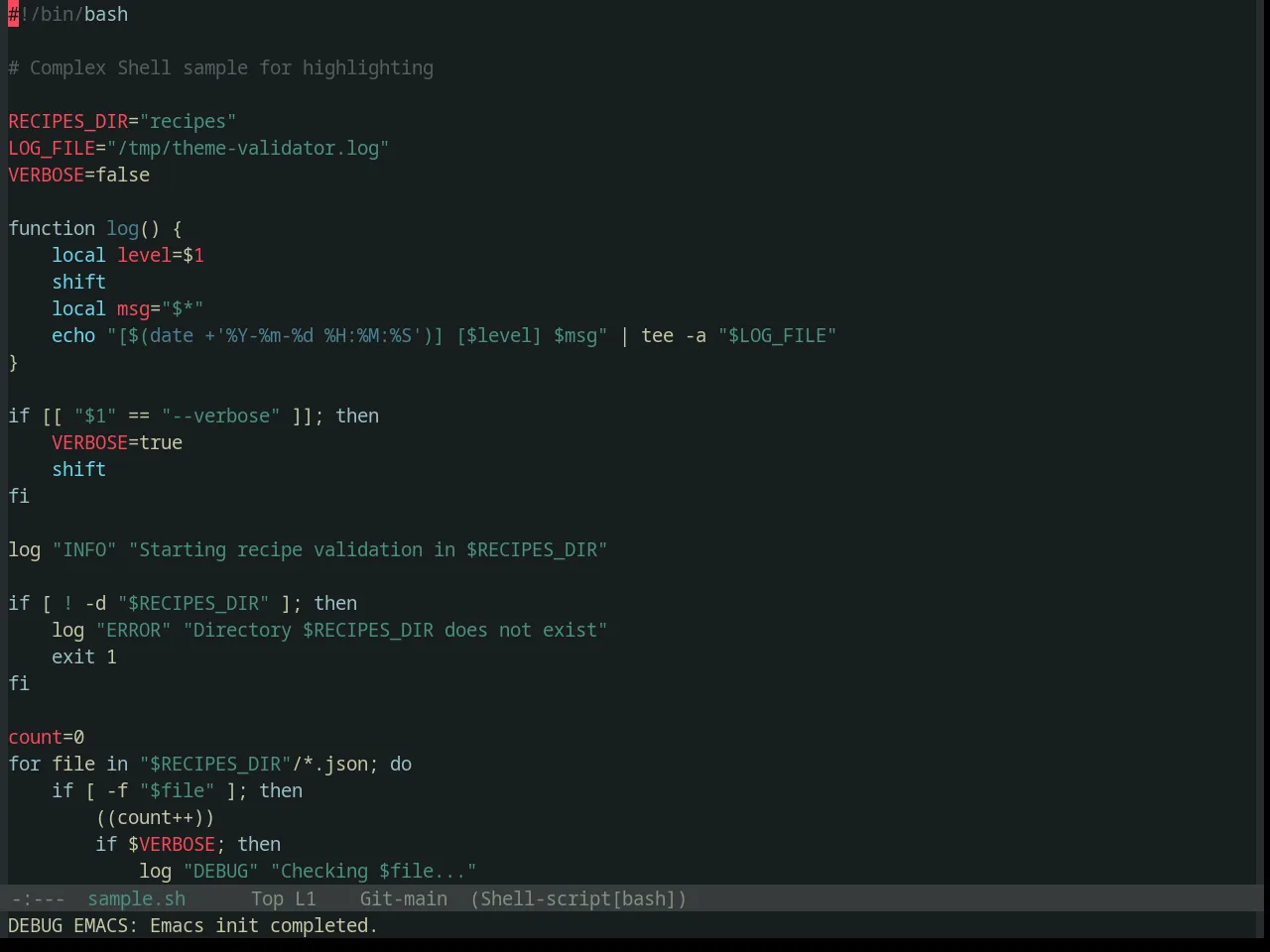The height and width of the screenshot is (952, 1270).
Task: Click the 'if [ -f "$file" ]; then' line
Action: click(x=177, y=790)
